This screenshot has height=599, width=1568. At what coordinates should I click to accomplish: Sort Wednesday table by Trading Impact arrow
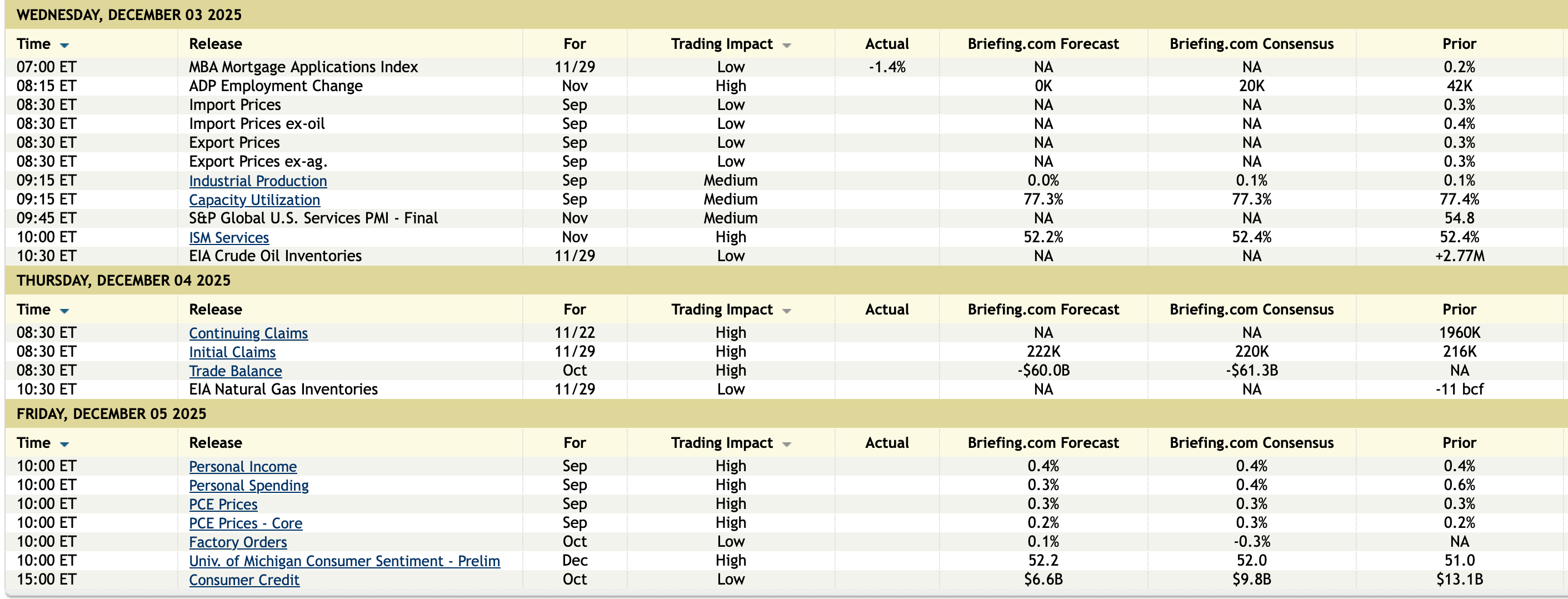(x=786, y=45)
